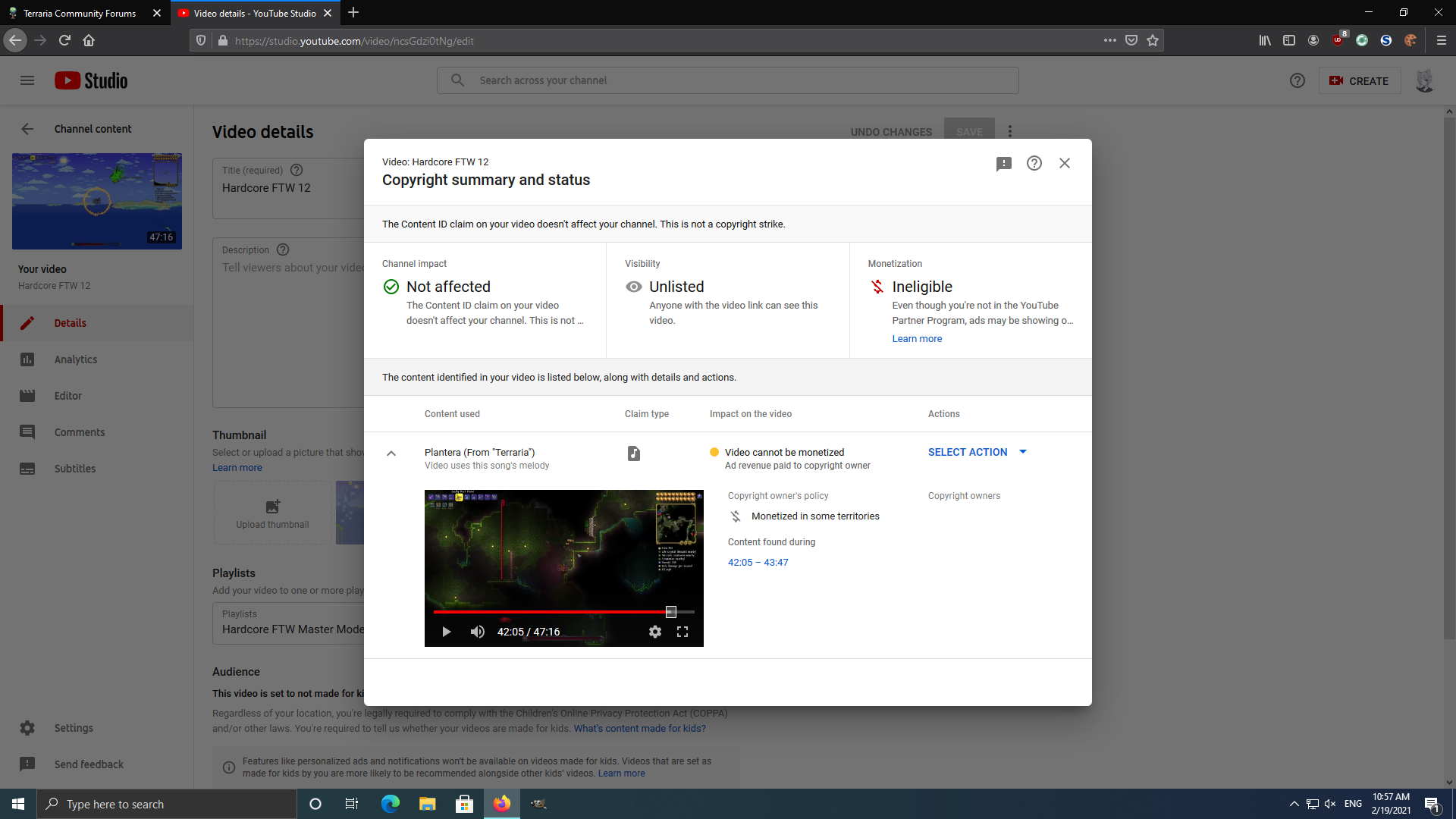The width and height of the screenshot is (1456, 819).
Task: Focus the Search across your channel field
Action: 728,80
